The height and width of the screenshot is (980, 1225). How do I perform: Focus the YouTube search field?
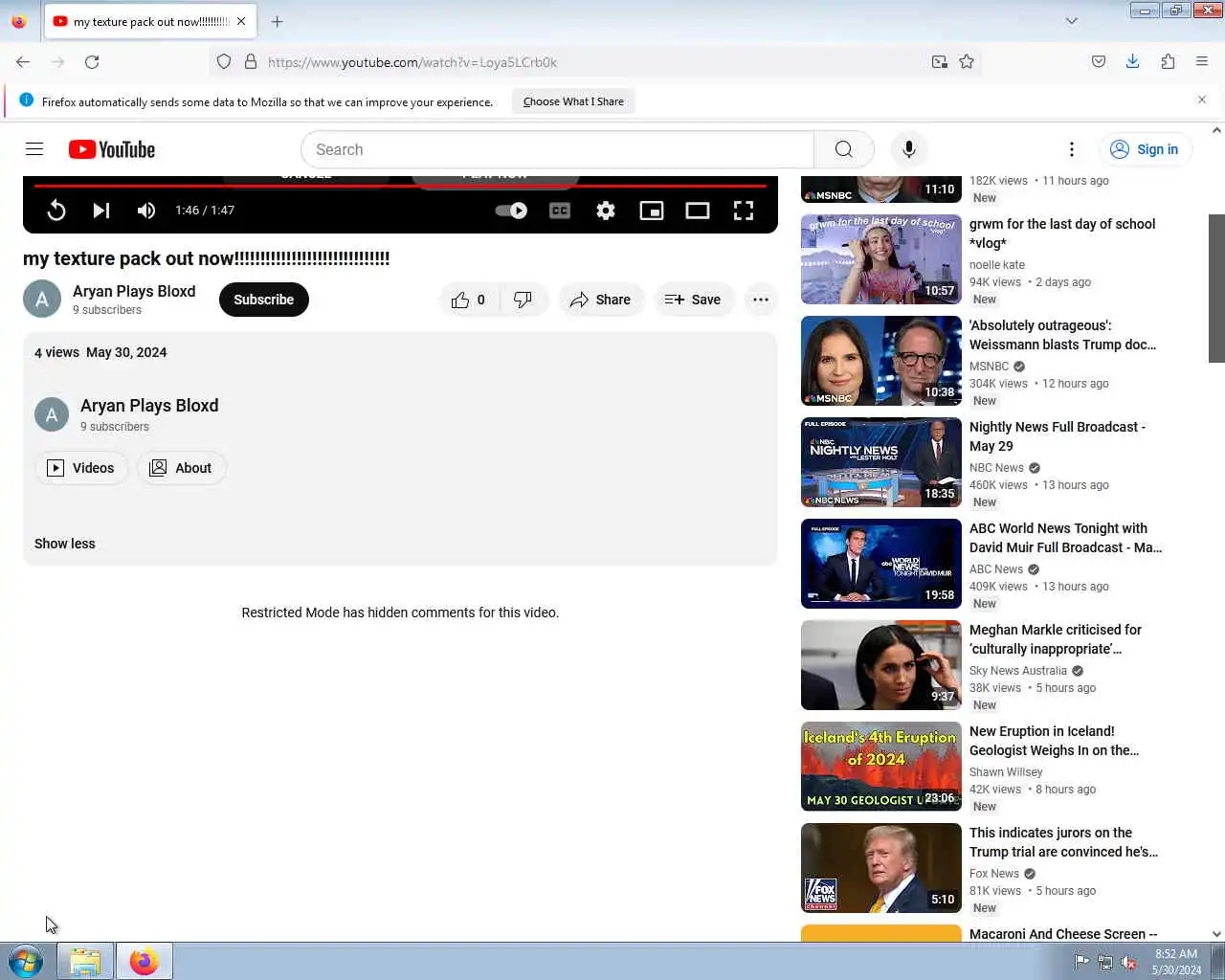click(557, 149)
